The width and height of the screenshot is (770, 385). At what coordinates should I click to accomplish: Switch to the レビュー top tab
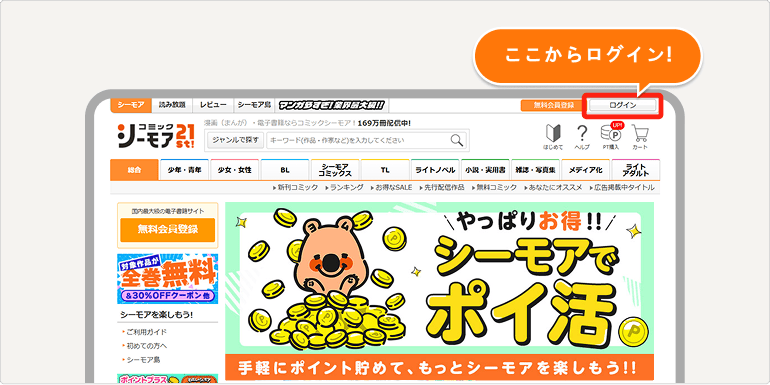coord(213,105)
